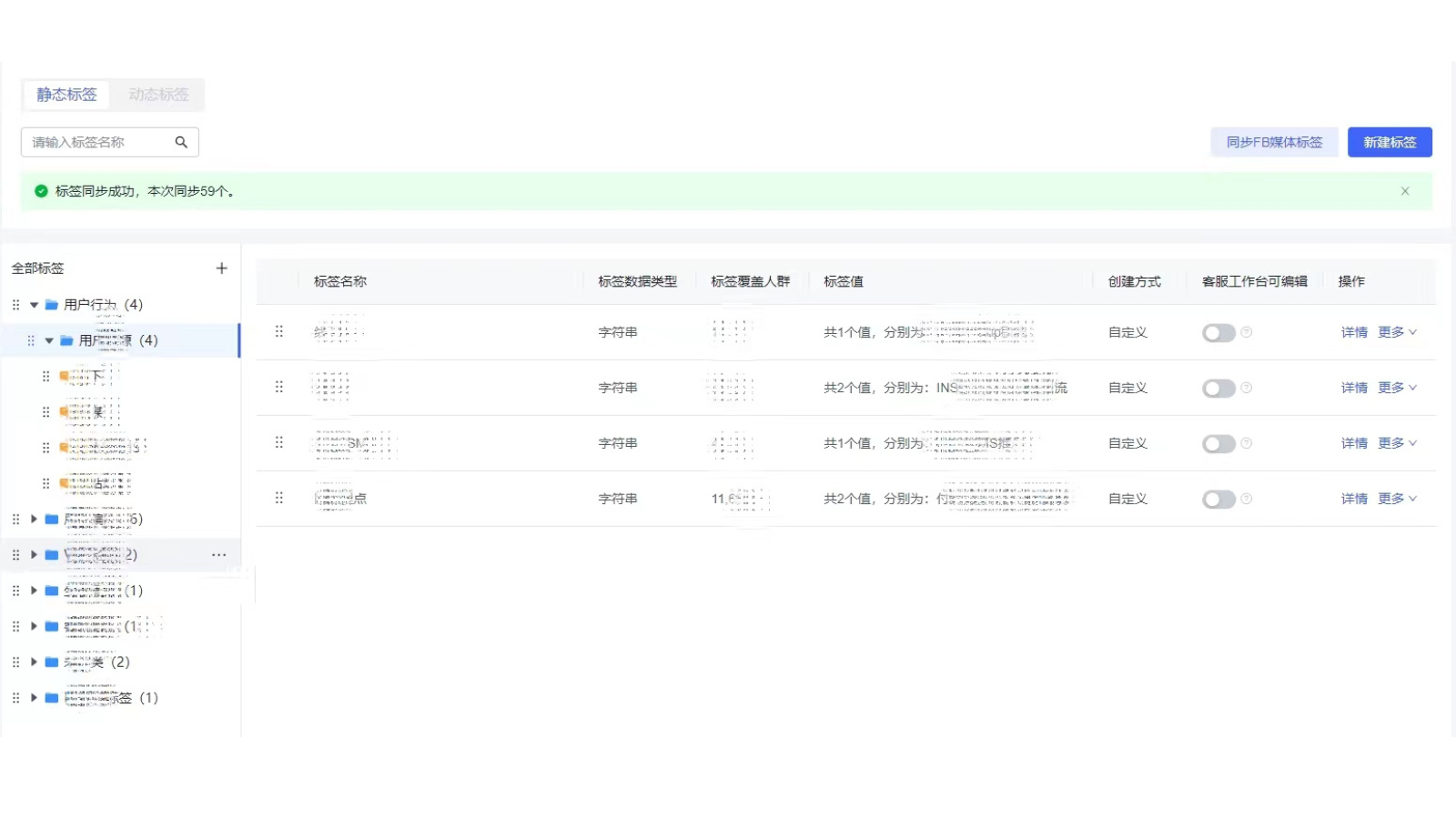The width and height of the screenshot is (1456, 819).
Task: Click the question mark icon next to first toggle
Action: point(1245,333)
